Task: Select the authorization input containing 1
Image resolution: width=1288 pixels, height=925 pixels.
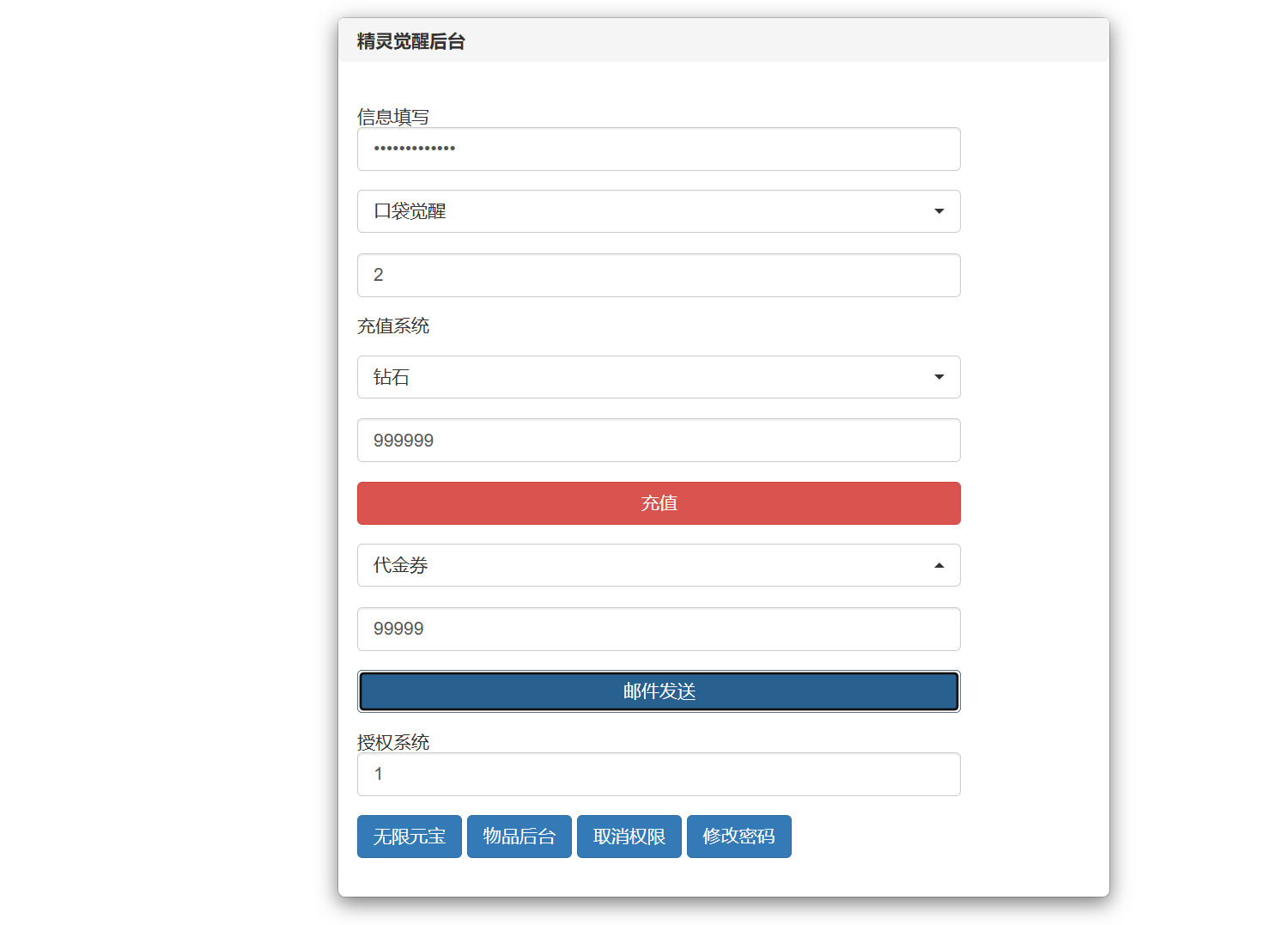Action: 659,774
